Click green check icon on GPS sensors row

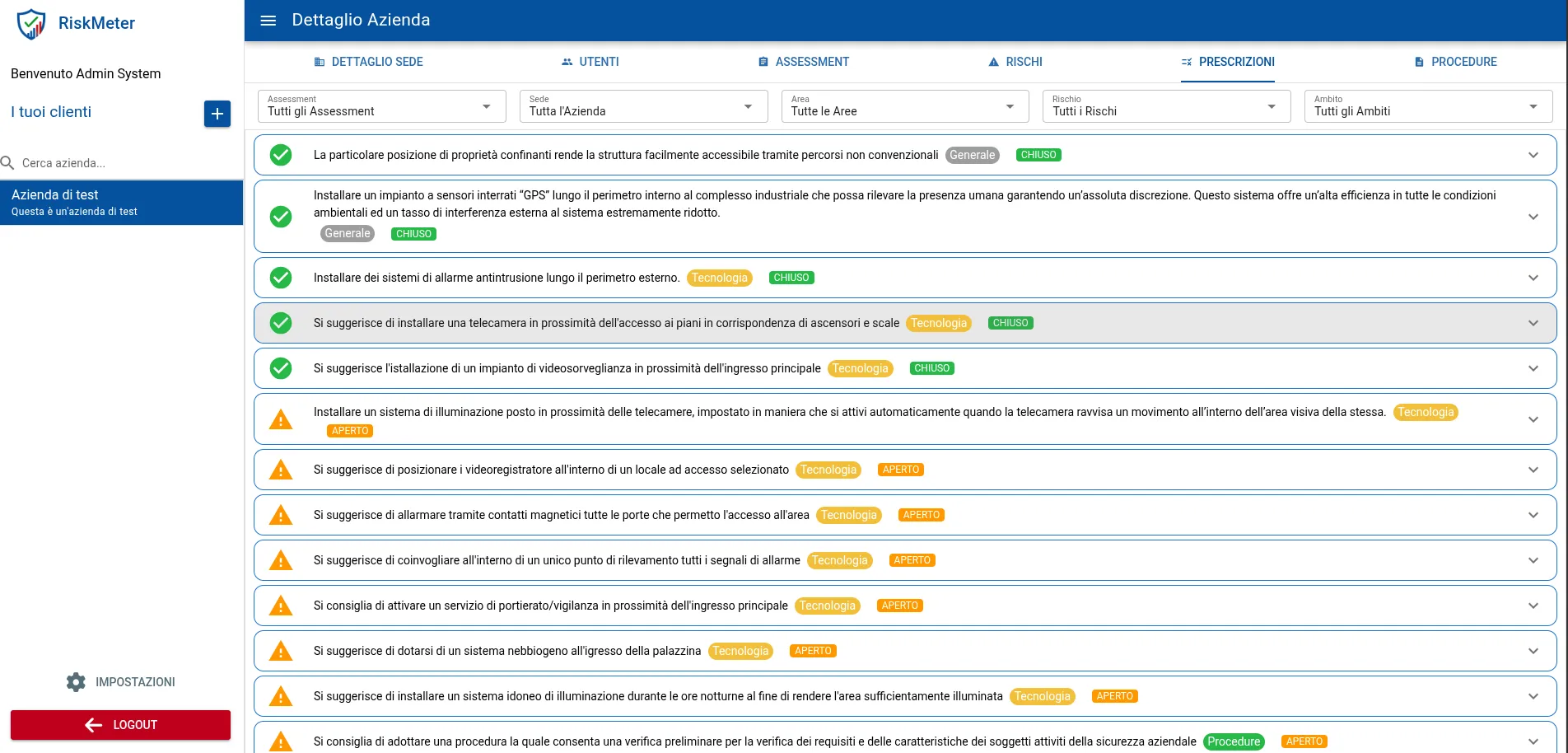[281, 217]
